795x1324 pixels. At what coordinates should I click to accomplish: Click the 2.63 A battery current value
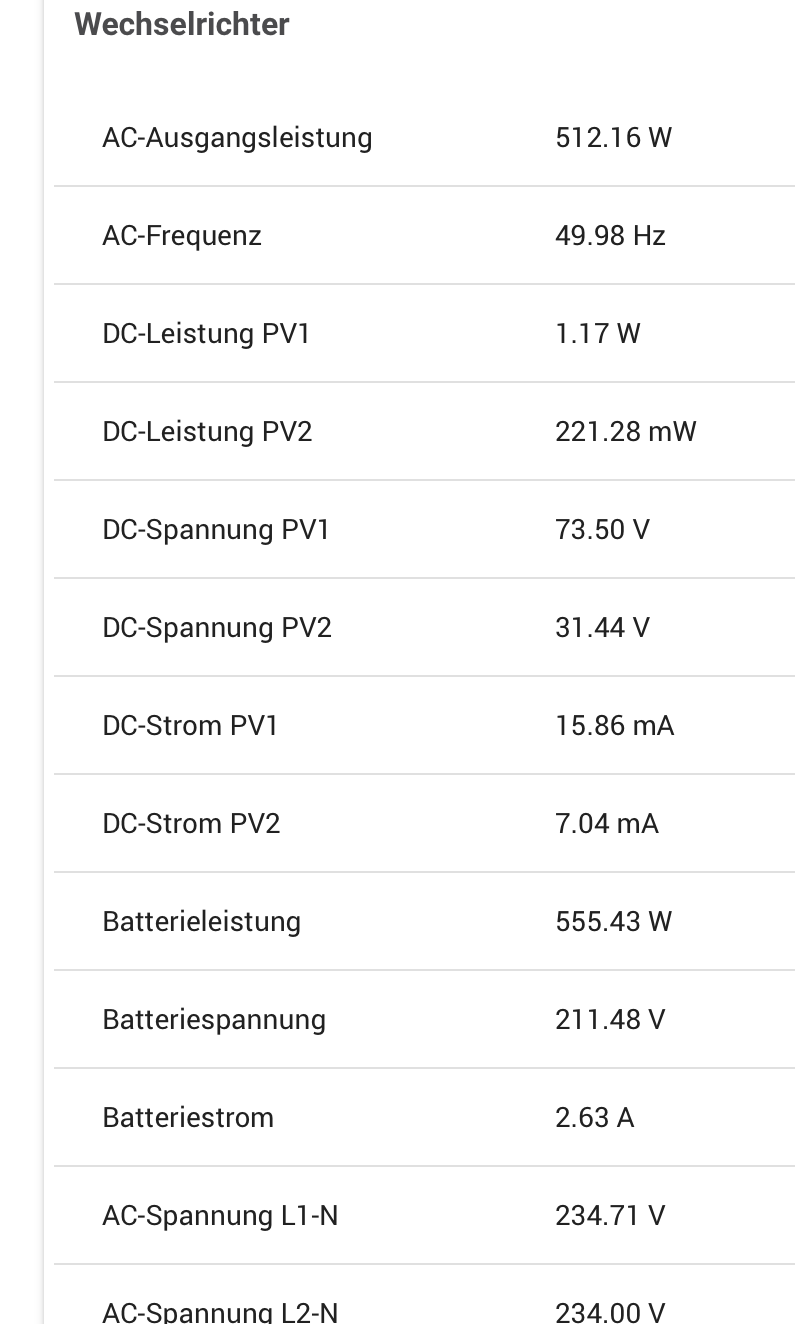point(594,1117)
